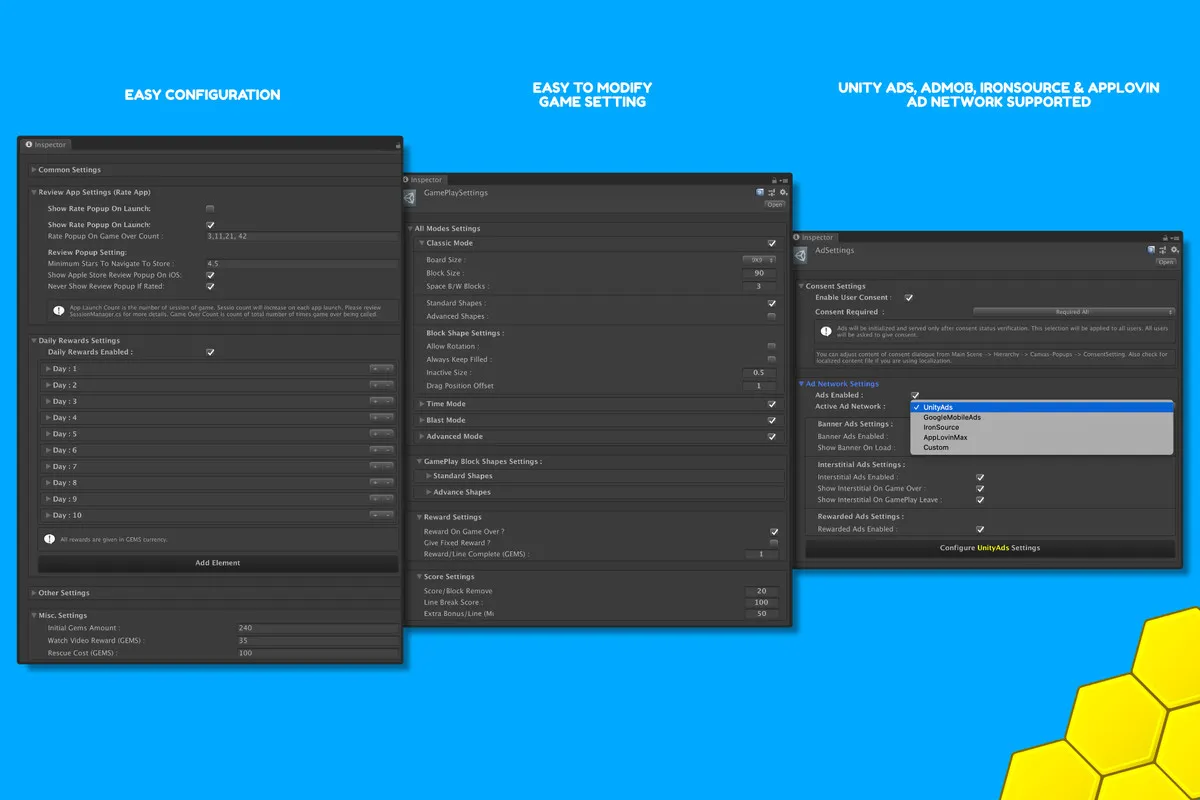Screen dimensions: 1200x800
Task: Click the Add Element button
Action: point(218,563)
